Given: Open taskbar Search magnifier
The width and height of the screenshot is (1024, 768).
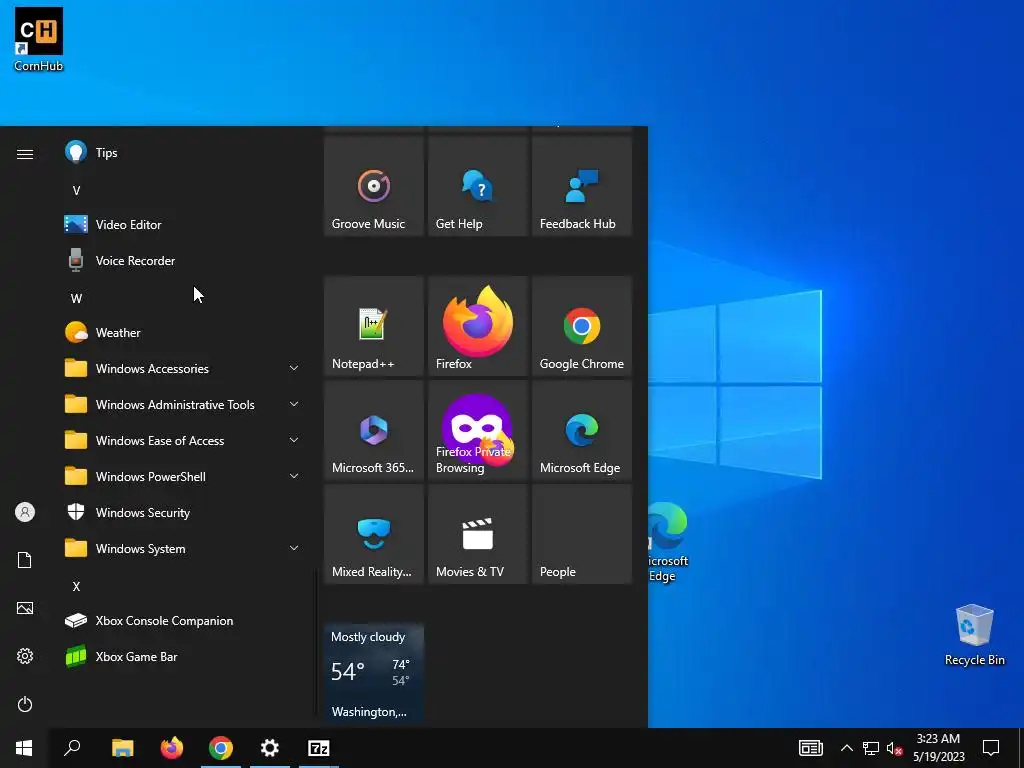Looking at the screenshot, I should pyautogui.click(x=72, y=748).
